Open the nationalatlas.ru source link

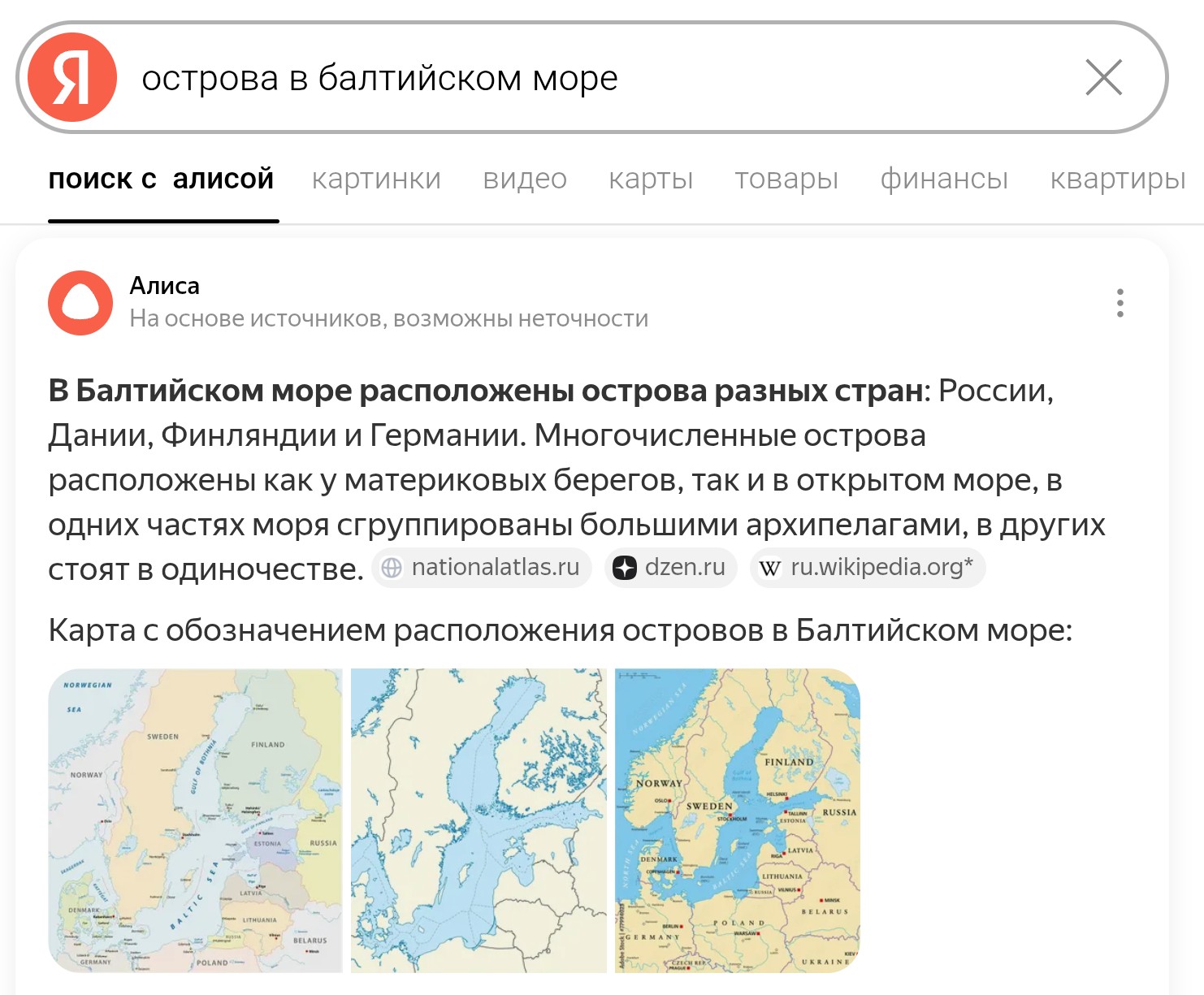click(x=482, y=568)
